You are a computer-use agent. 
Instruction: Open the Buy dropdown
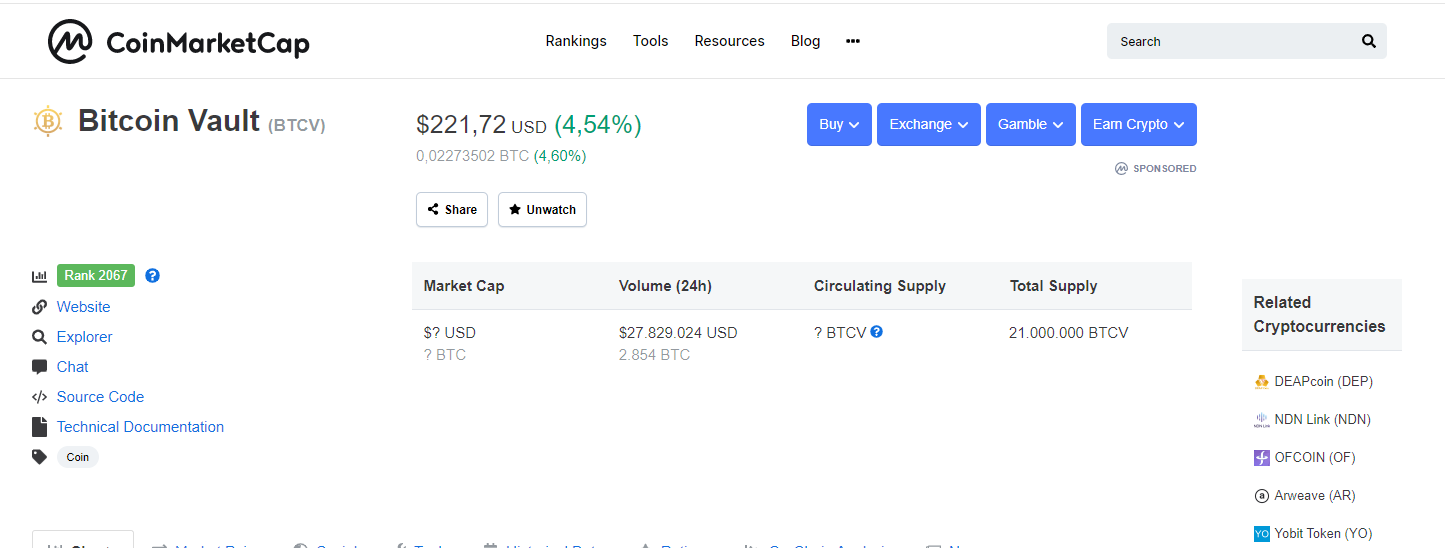click(839, 124)
